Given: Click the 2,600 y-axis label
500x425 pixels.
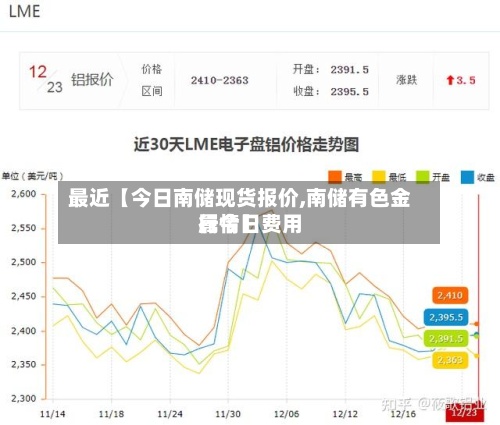Looking at the screenshot, I should 24,194.
